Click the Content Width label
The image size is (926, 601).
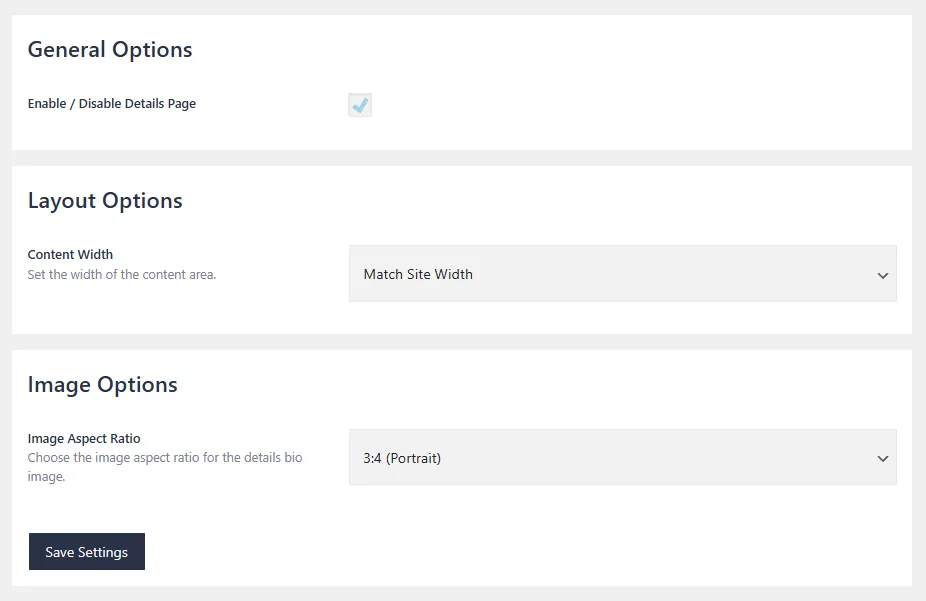[70, 254]
